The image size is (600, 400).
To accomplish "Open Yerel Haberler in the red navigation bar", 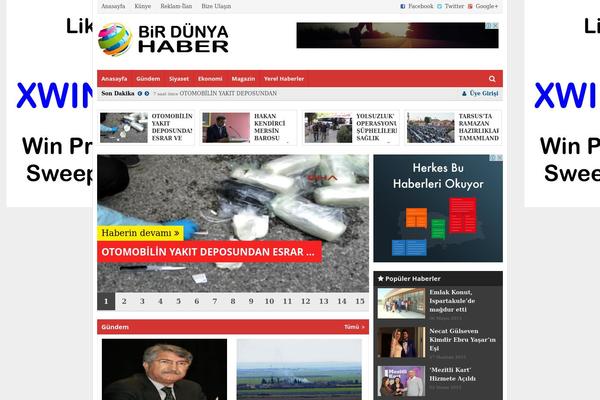I will pyautogui.click(x=284, y=79).
